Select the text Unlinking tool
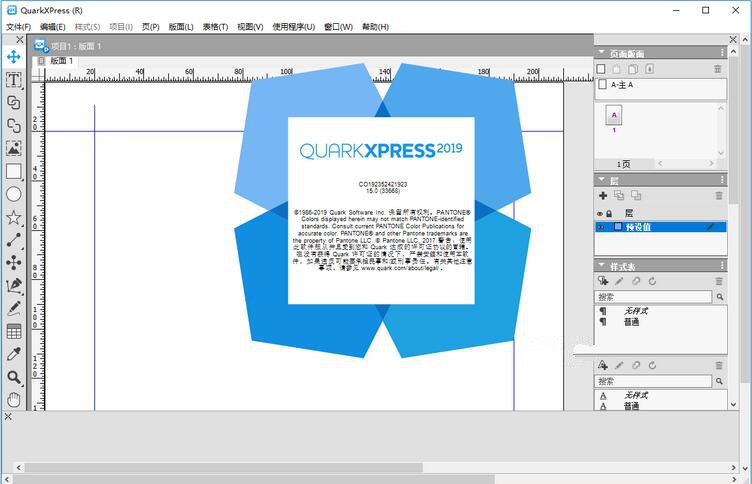Image resolution: width=752 pixels, height=484 pixels. (13, 125)
